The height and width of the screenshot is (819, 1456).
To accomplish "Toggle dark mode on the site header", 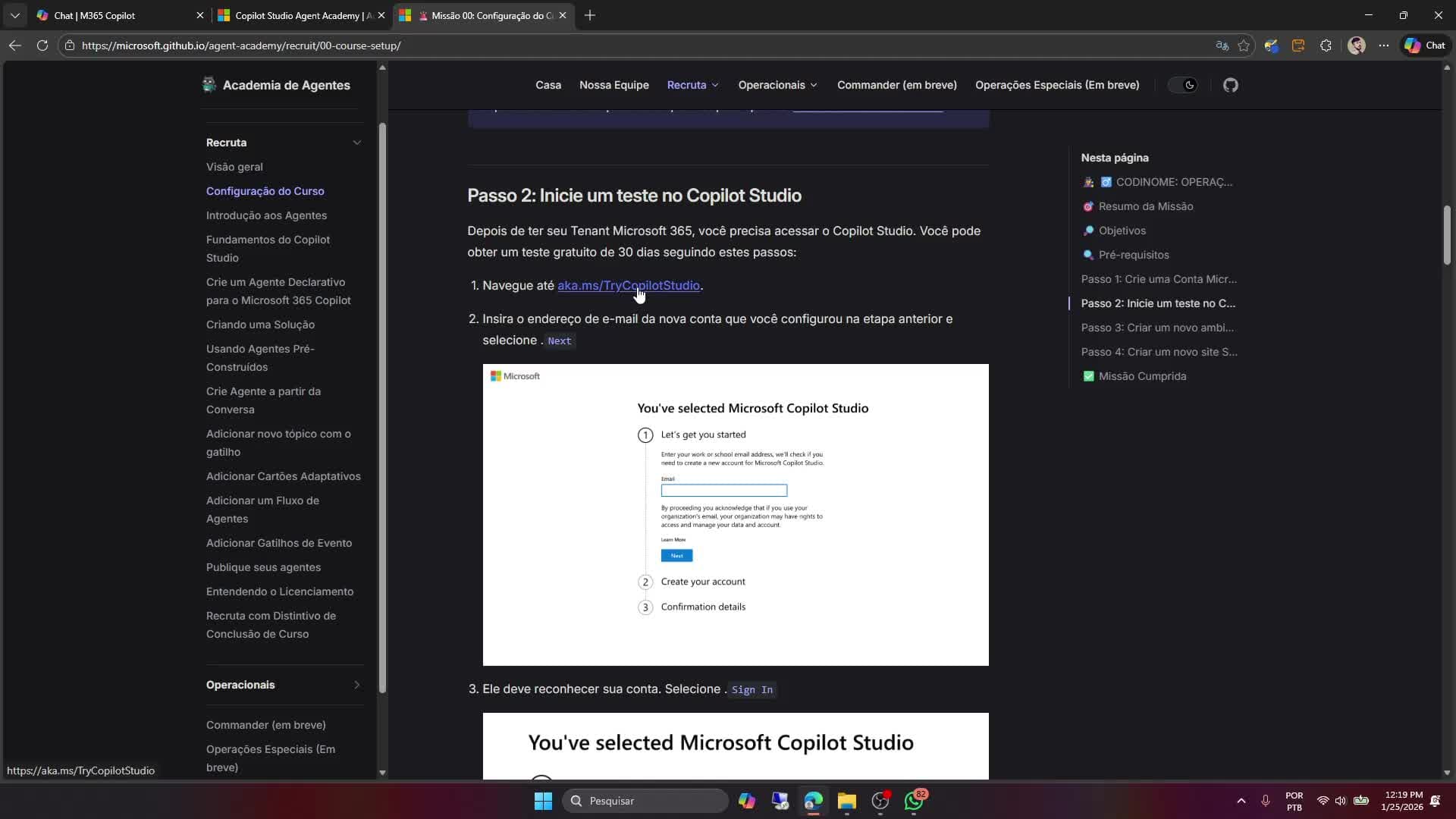I will coord(1183,85).
